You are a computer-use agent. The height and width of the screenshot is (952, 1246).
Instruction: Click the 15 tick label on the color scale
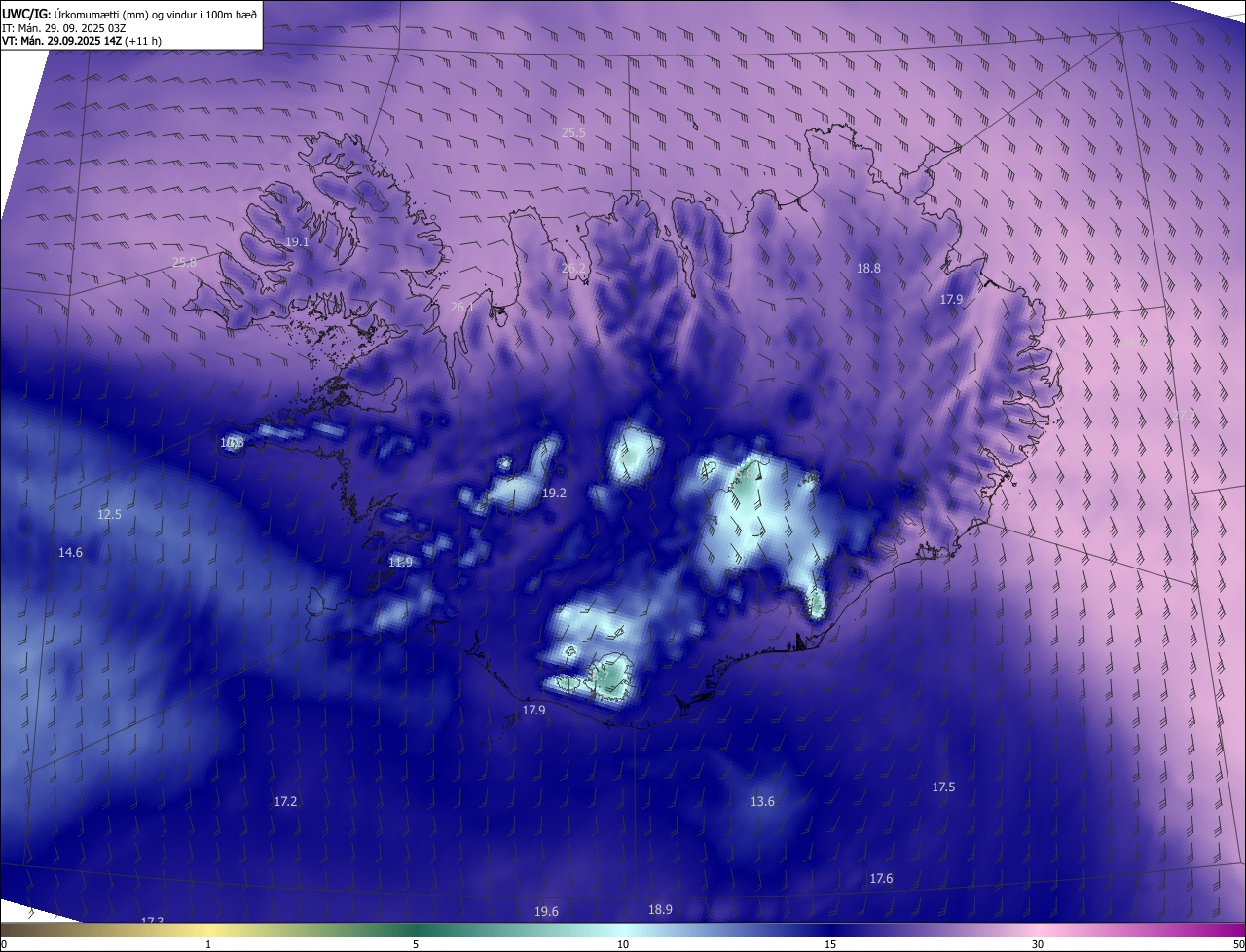[x=830, y=944]
